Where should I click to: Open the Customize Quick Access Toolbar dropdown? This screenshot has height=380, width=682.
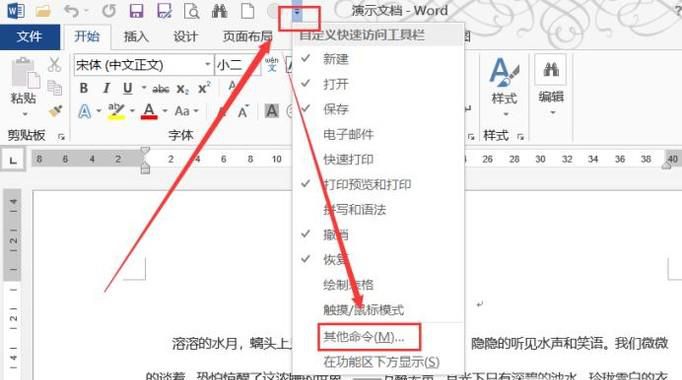point(297,12)
